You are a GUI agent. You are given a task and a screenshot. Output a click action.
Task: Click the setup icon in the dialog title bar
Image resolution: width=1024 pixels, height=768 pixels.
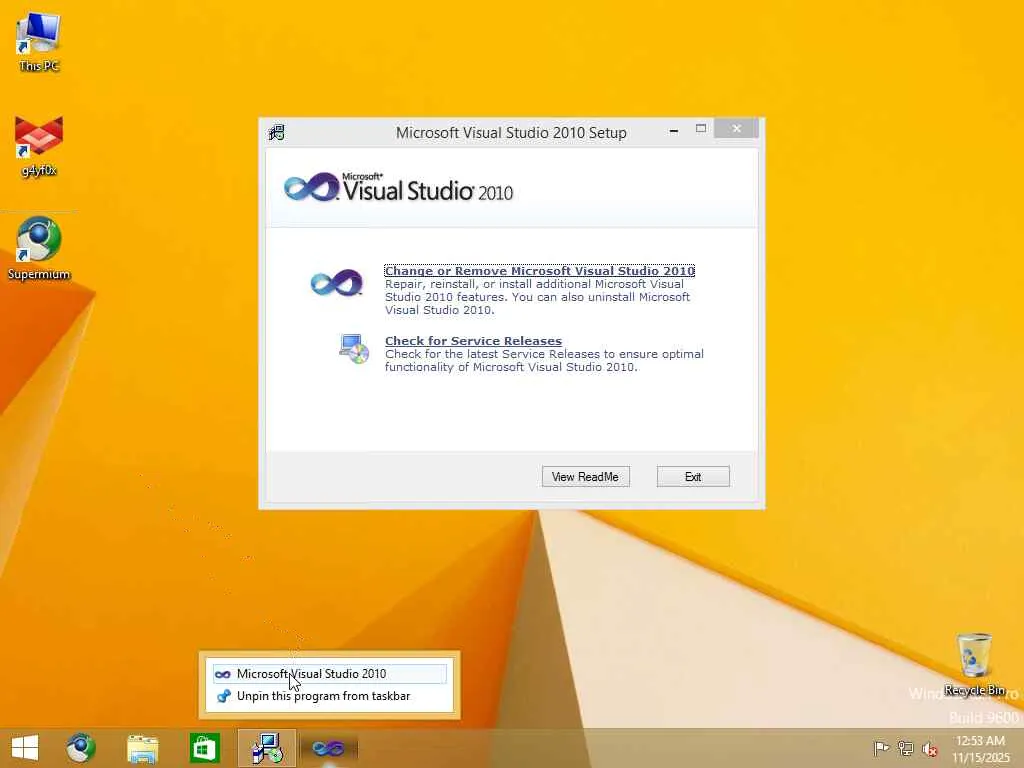(277, 133)
